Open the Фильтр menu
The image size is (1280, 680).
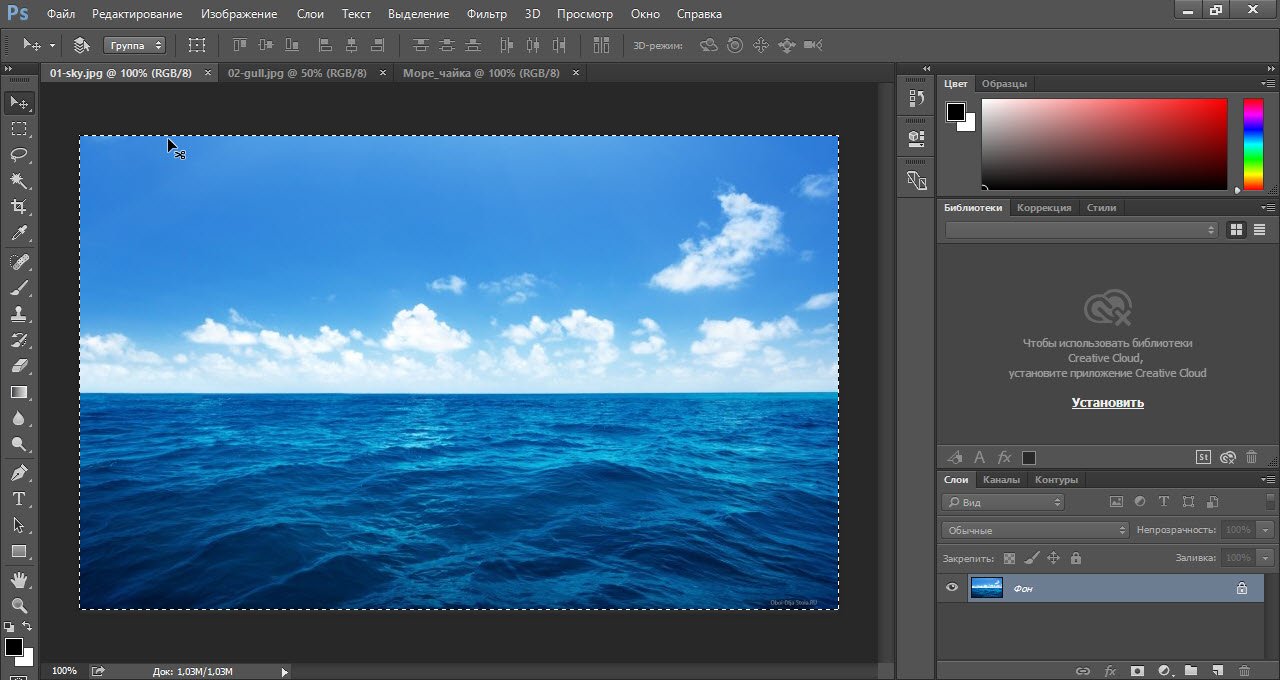point(487,14)
